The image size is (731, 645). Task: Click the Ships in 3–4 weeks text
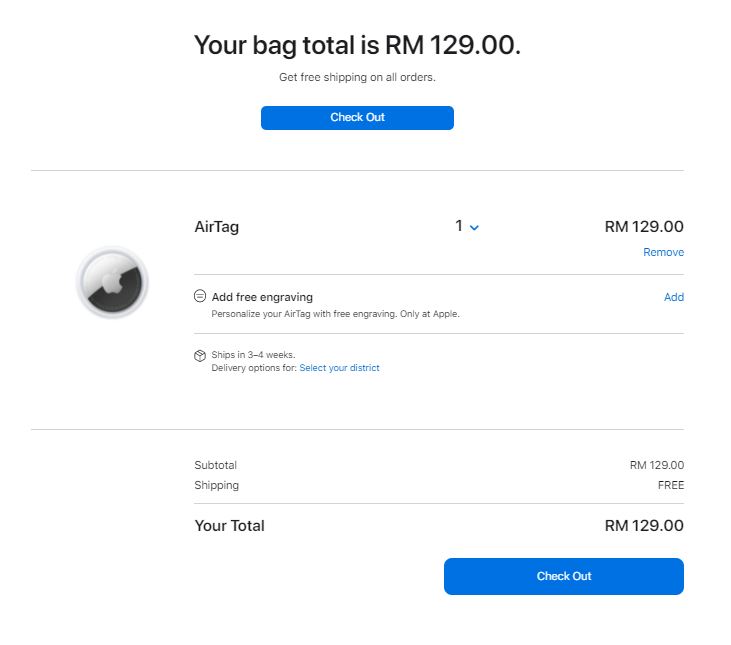[x=253, y=355]
